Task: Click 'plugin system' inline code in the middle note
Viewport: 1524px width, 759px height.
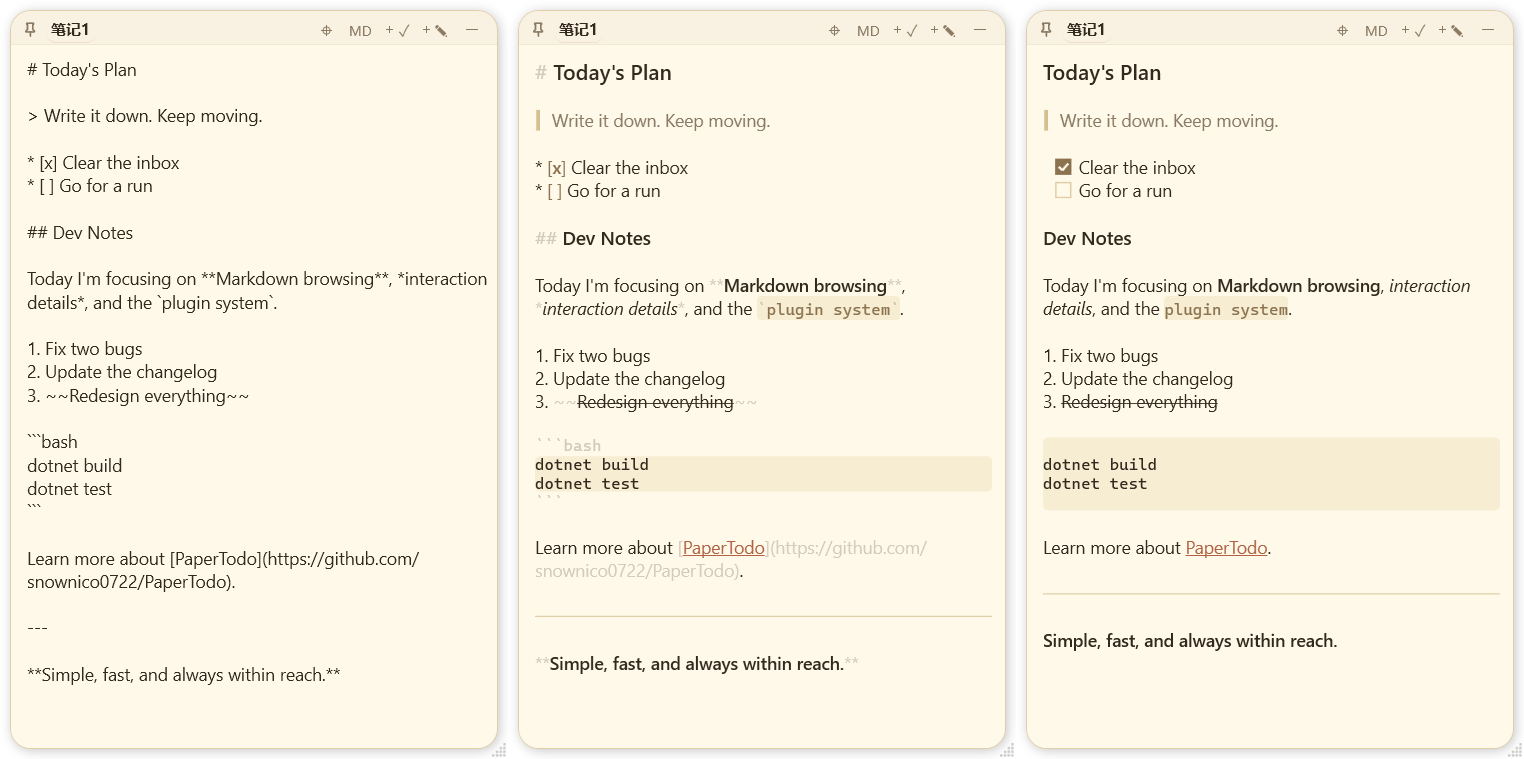Action: pyautogui.click(x=828, y=310)
